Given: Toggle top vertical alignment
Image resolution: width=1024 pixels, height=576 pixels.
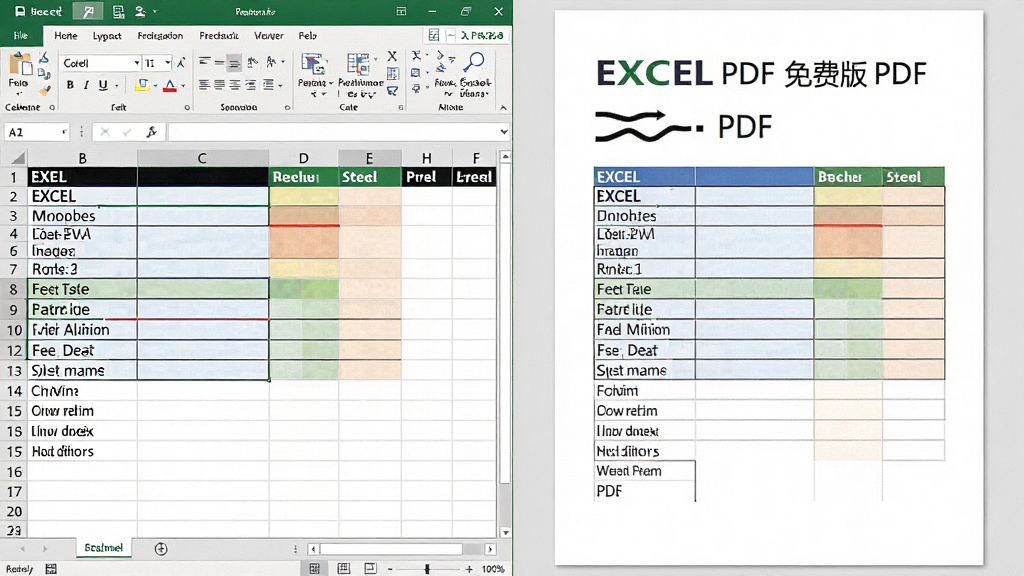Looking at the screenshot, I should coord(204,62).
